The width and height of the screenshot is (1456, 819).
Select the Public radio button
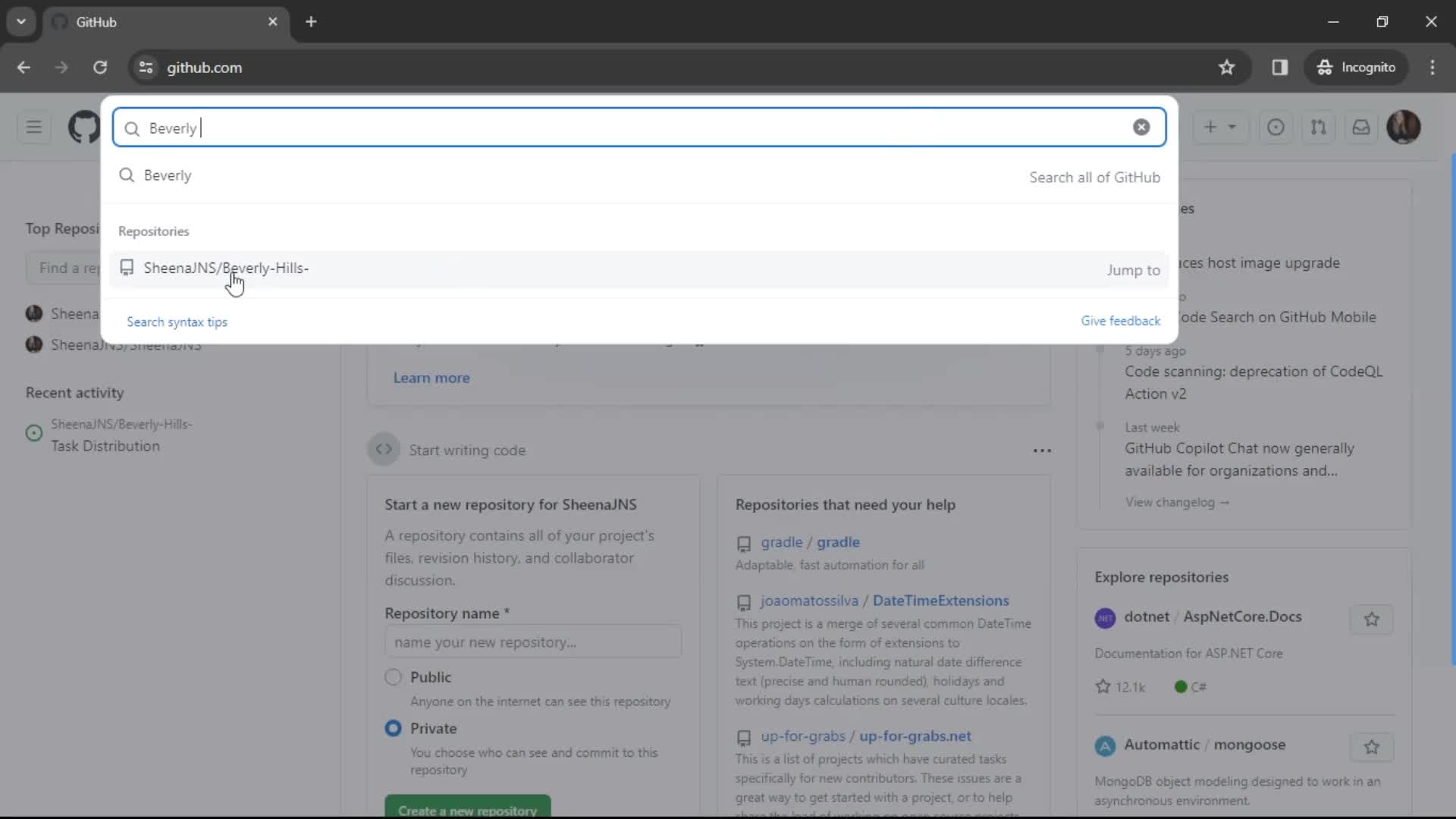click(393, 677)
